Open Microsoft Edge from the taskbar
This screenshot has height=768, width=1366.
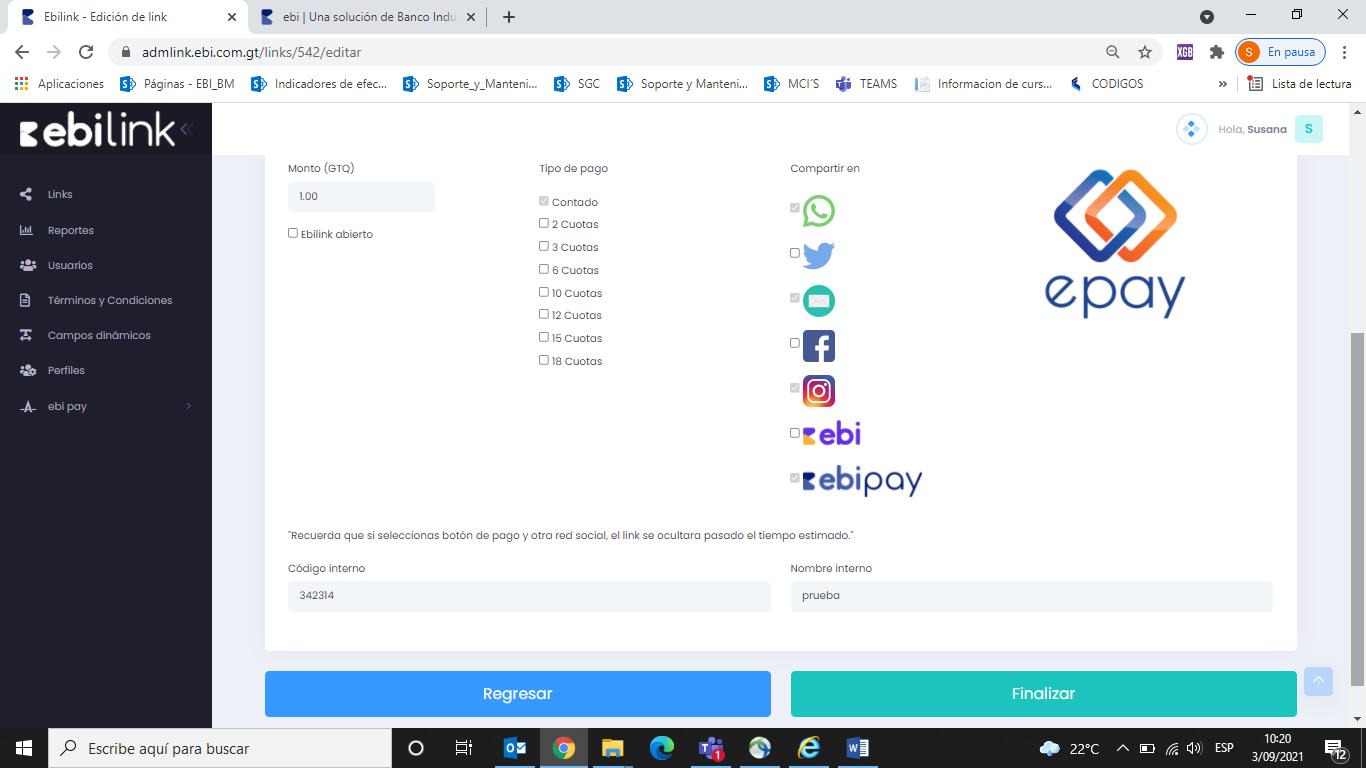point(662,748)
